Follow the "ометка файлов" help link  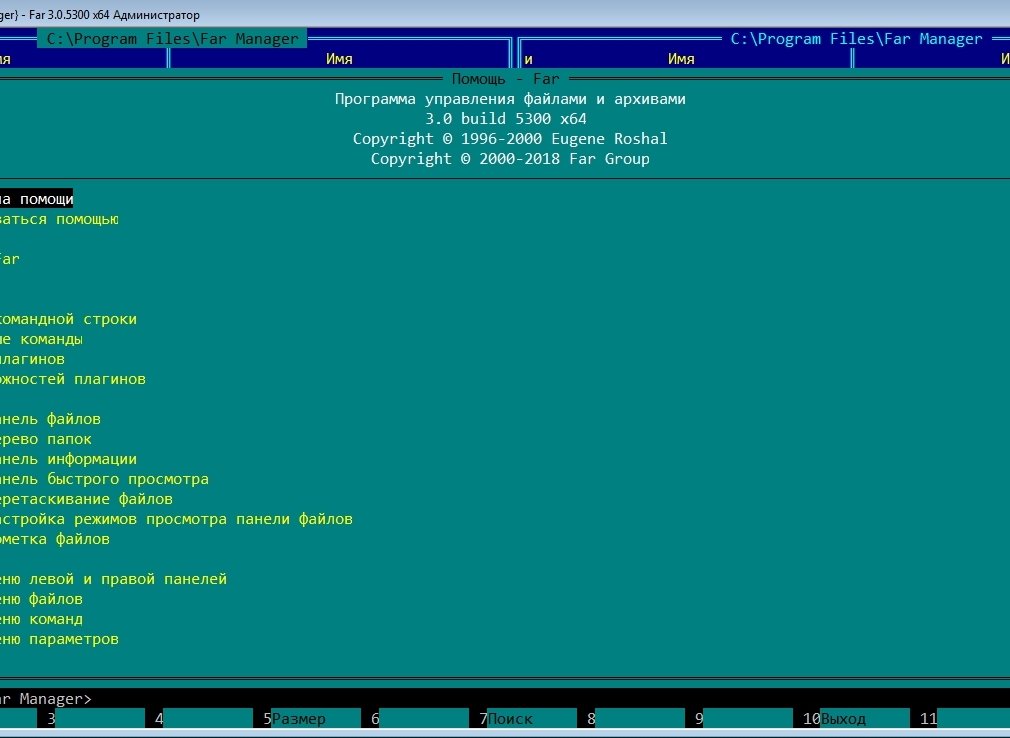55,538
